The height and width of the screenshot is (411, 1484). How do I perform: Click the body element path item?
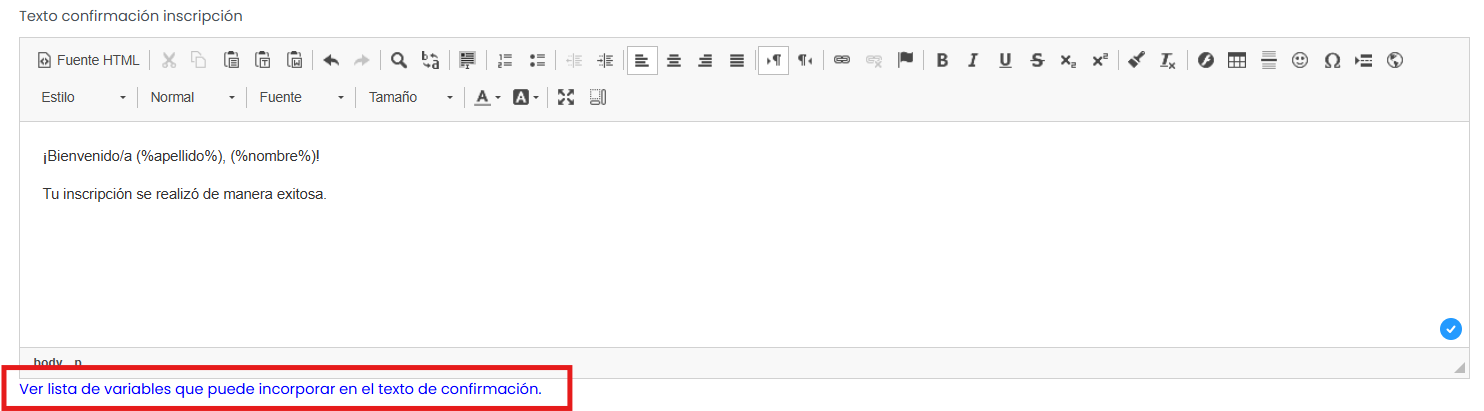(x=48, y=362)
